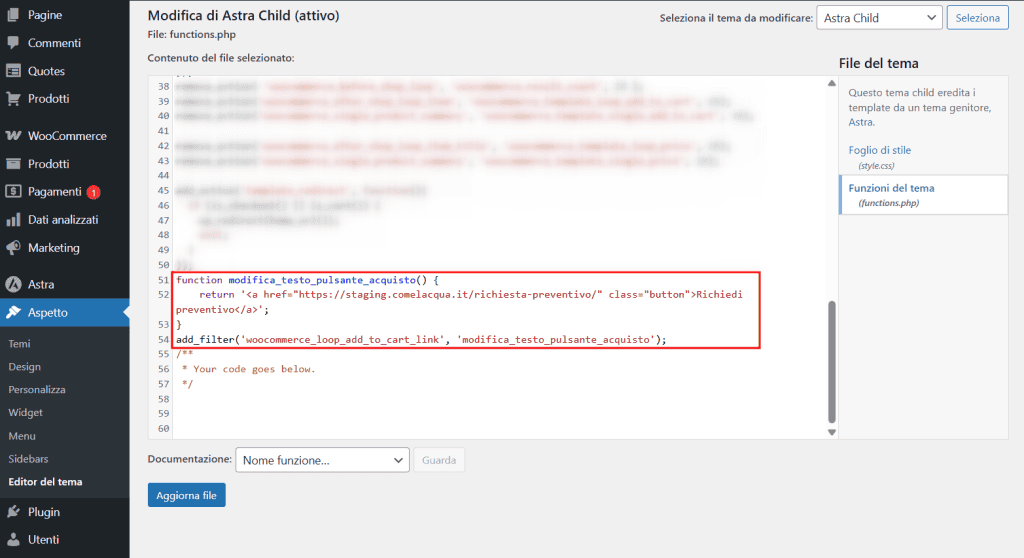The width and height of the screenshot is (1024, 558).
Task: Expand the Nome funzione documentation dropdown
Action: coord(322,460)
